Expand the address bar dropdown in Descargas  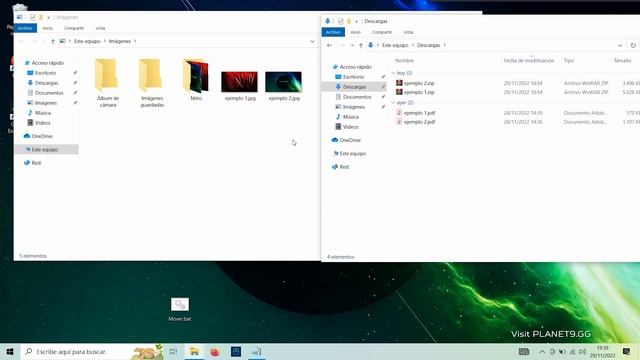[x=620, y=45]
